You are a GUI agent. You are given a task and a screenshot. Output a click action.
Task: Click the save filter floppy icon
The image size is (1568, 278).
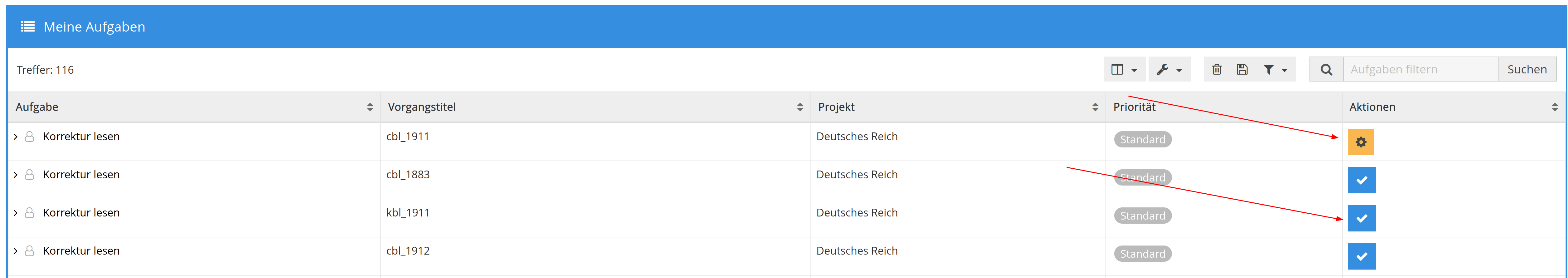point(1242,69)
